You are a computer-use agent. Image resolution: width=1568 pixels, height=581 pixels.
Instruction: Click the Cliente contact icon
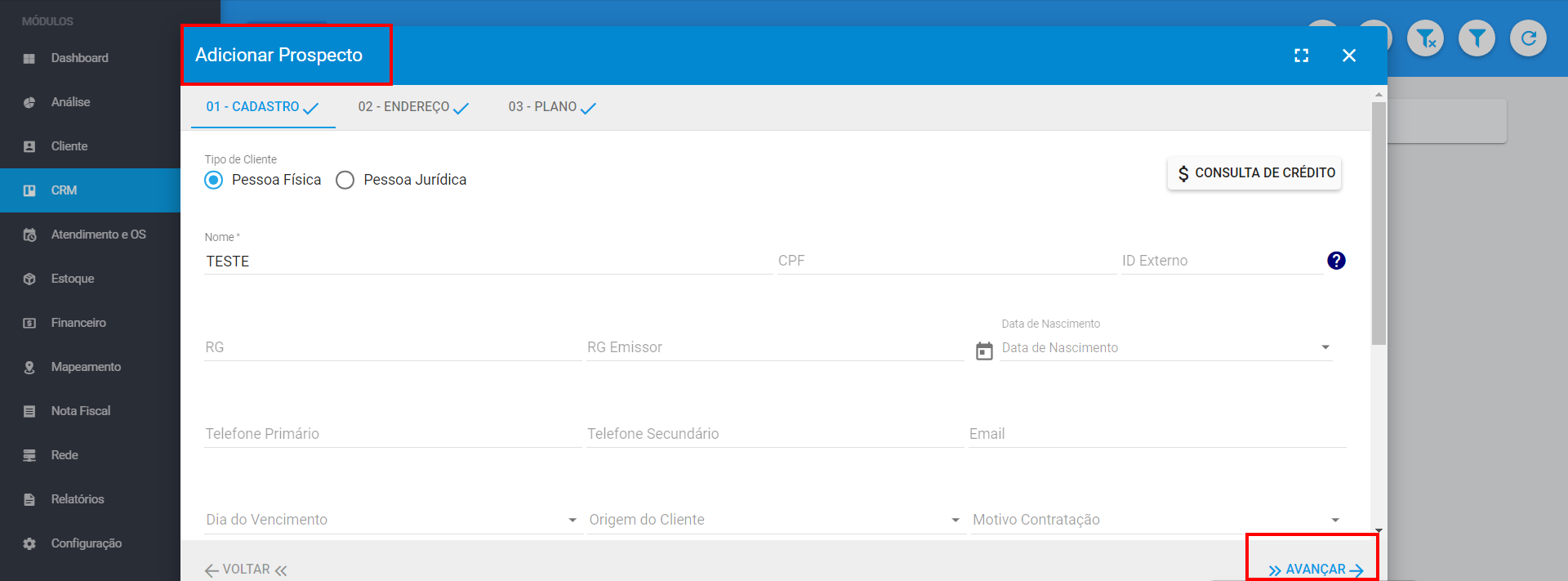29,146
